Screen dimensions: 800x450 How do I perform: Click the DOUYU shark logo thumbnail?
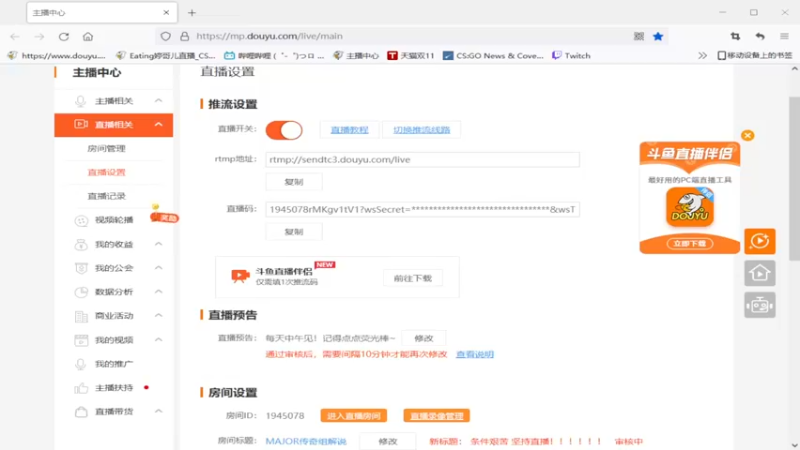tap(690, 207)
